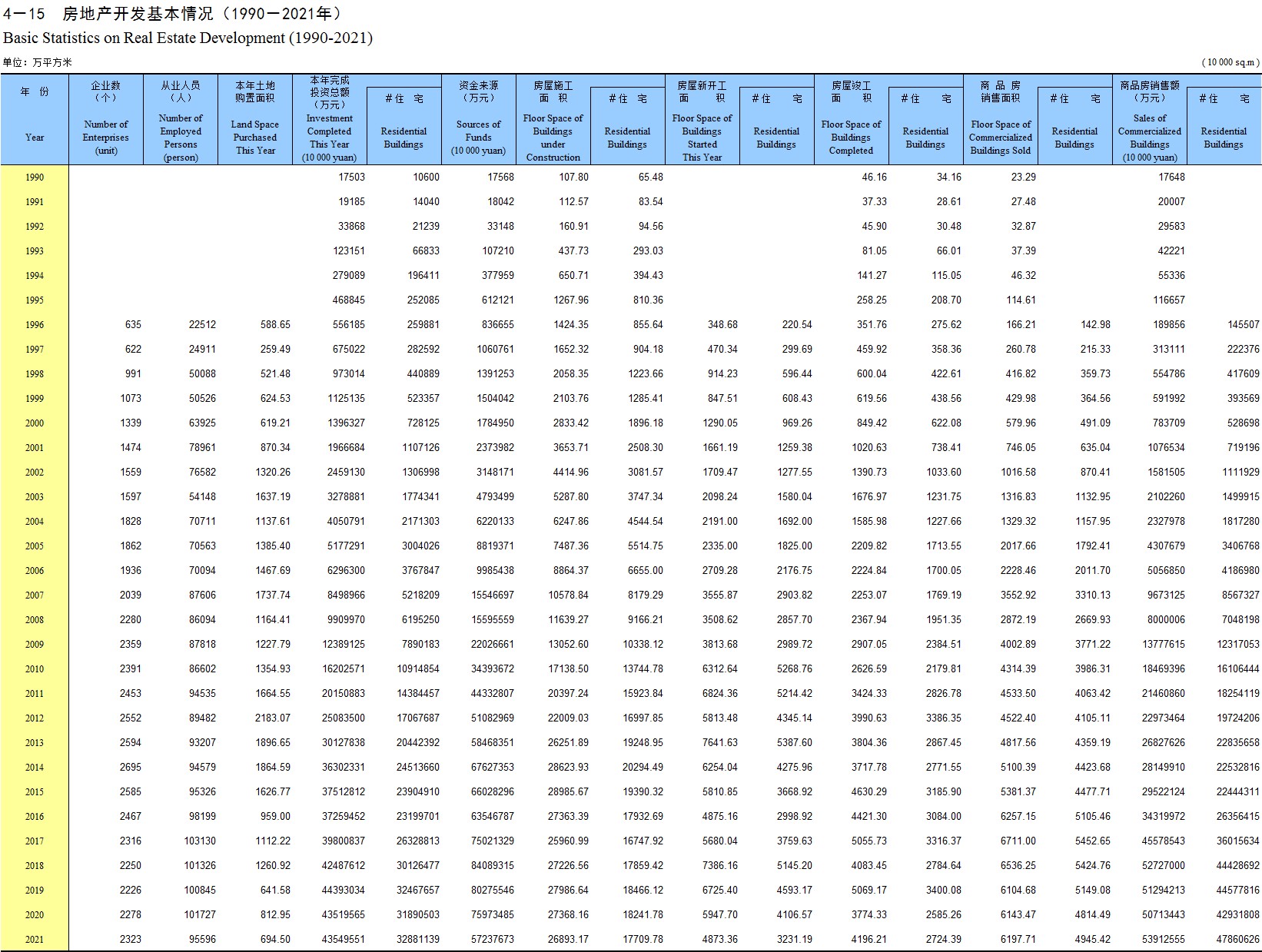The height and width of the screenshot is (952, 1262).
Task: Click value 9985438 in 2006 row
Action: tap(495, 570)
